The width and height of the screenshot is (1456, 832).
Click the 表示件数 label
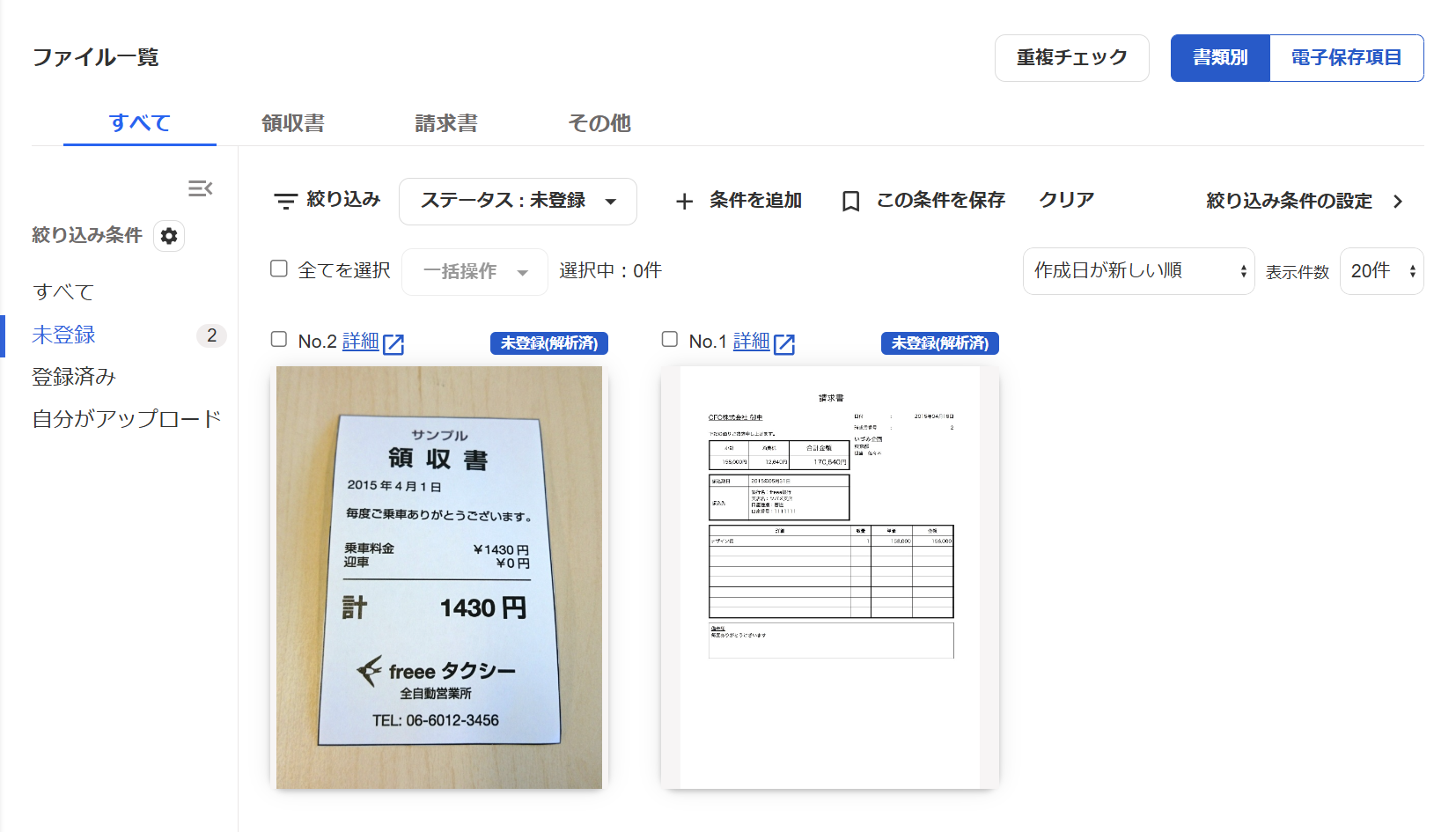coord(1298,273)
